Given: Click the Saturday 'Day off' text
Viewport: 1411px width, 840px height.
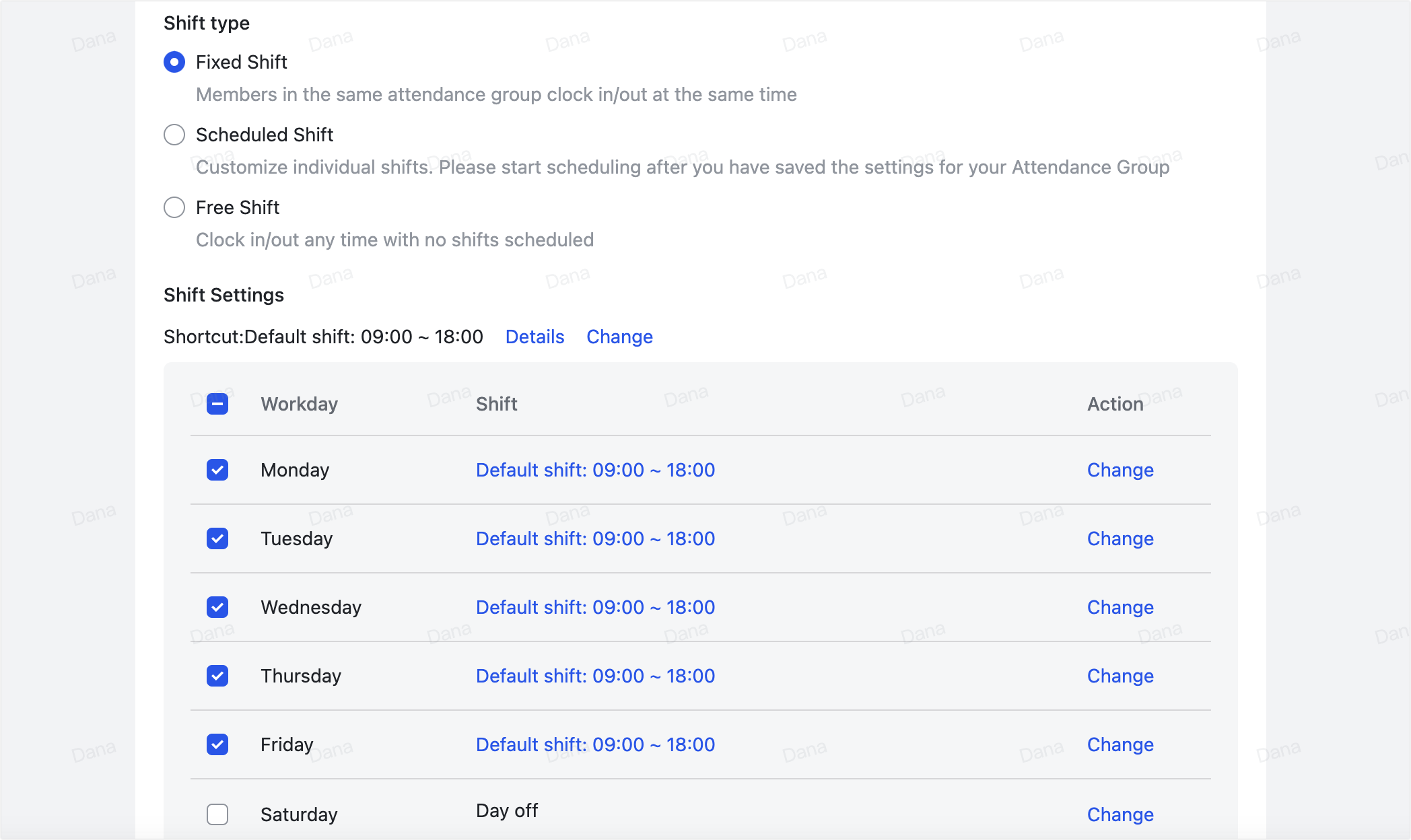Looking at the screenshot, I should pyautogui.click(x=507, y=810).
